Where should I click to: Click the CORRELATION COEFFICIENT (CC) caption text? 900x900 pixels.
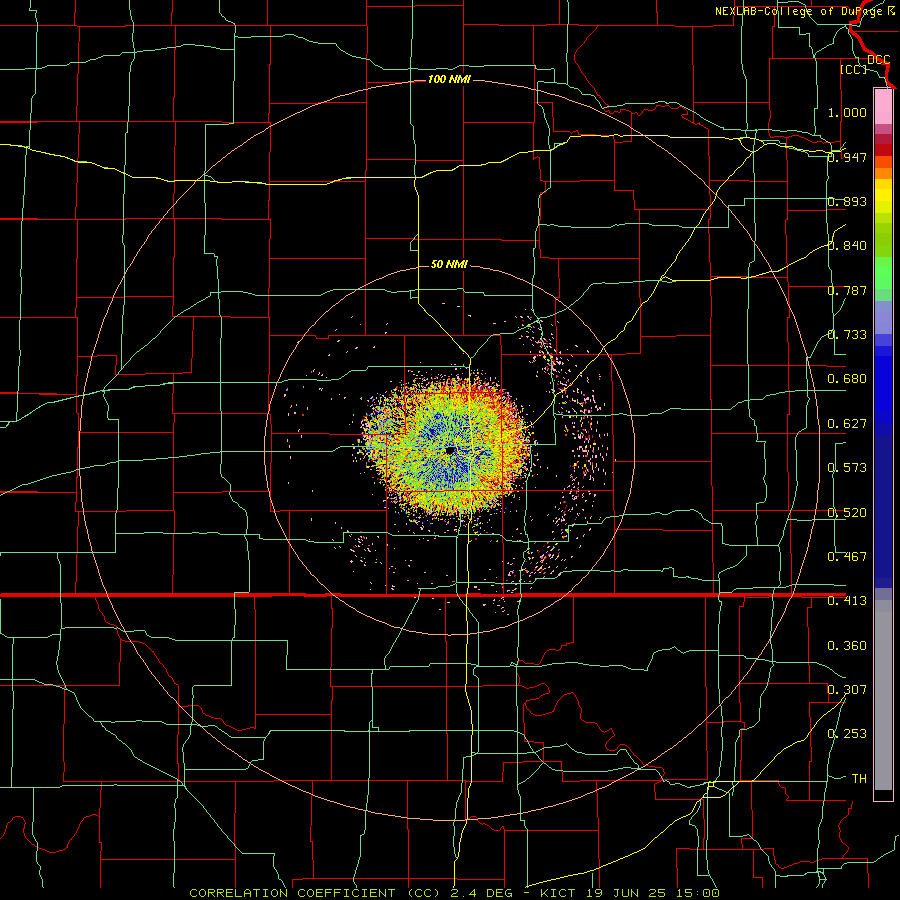315,893
